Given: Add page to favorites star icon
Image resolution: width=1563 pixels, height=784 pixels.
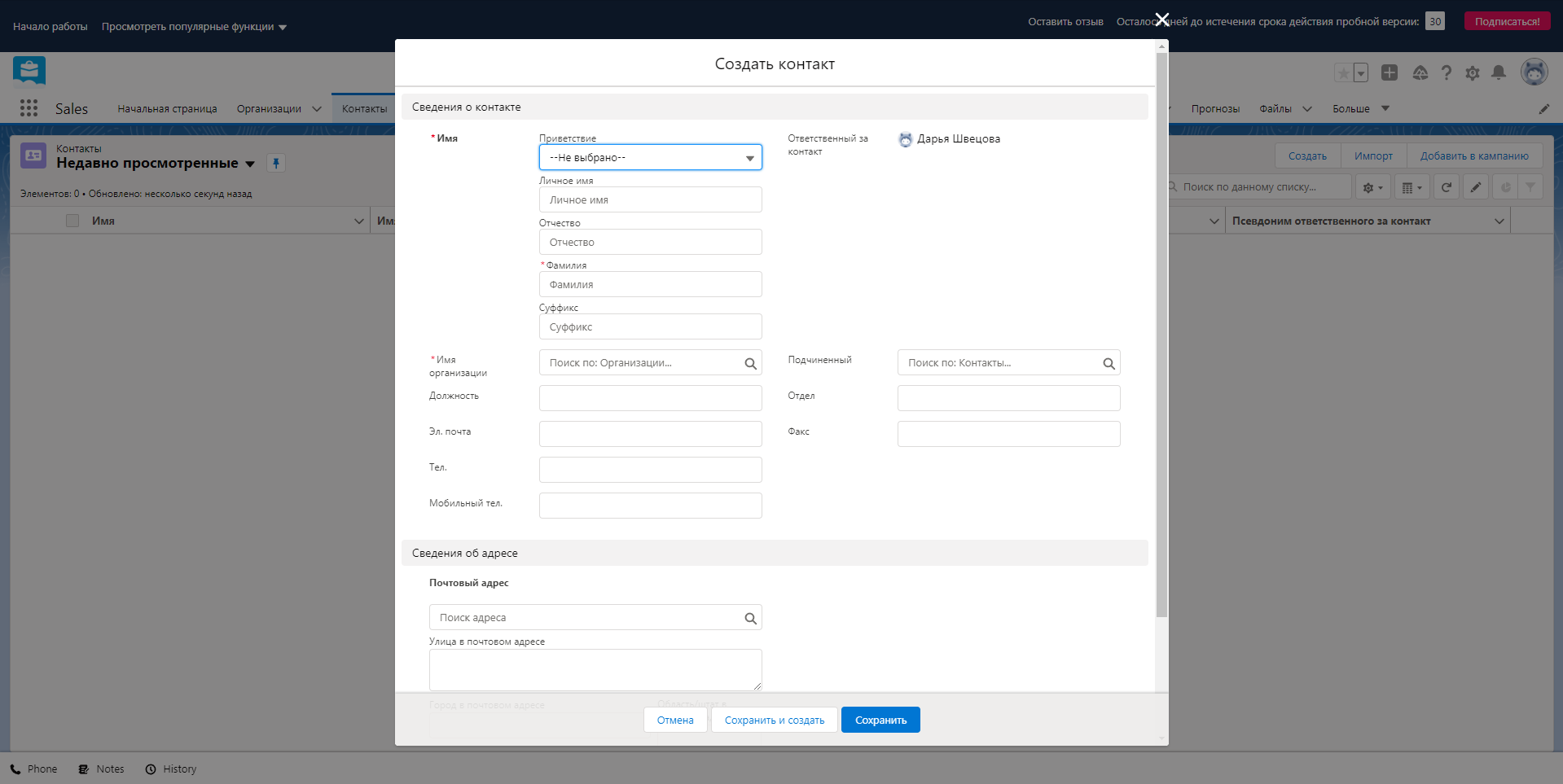Looking at the screenshot, I should pos(1343,73).
